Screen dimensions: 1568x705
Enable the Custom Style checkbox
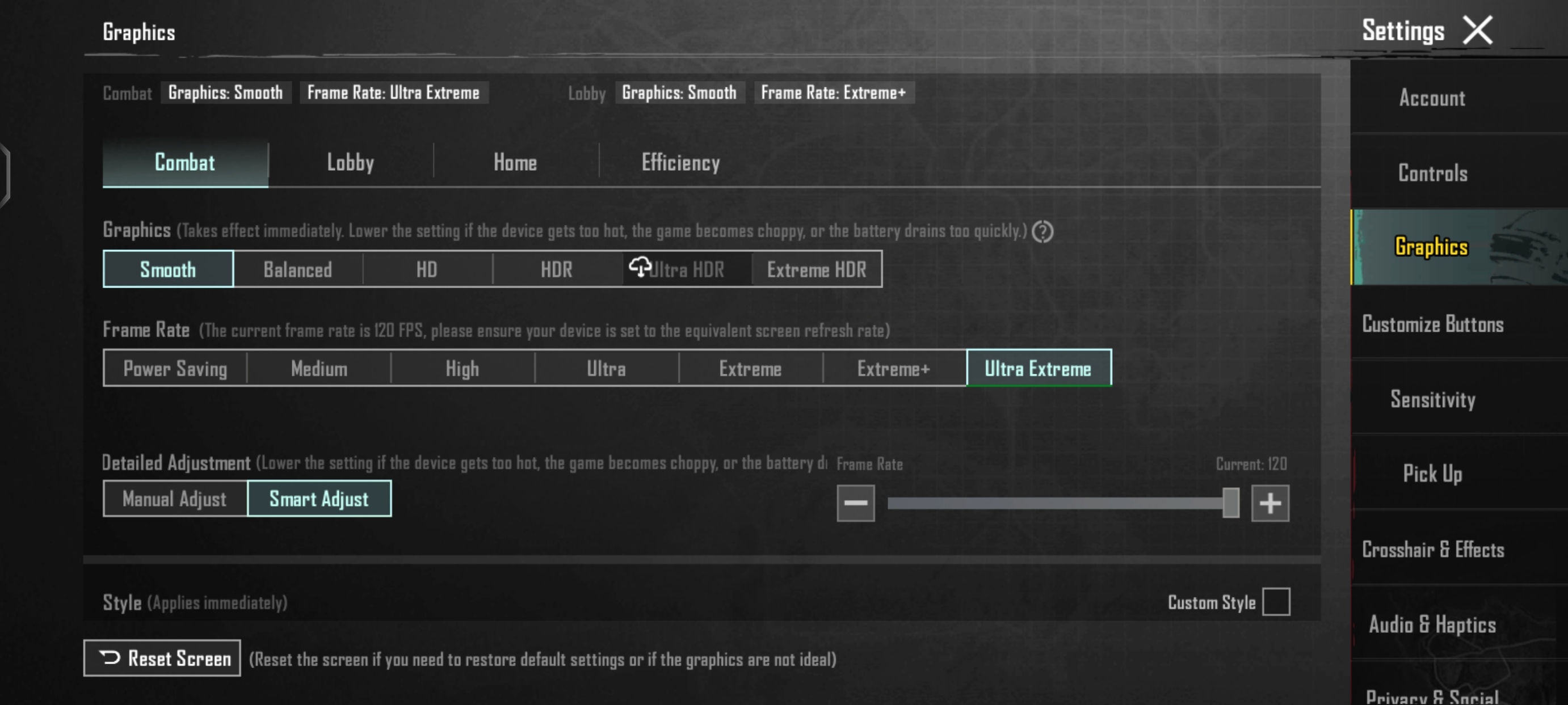[1276, 602]
